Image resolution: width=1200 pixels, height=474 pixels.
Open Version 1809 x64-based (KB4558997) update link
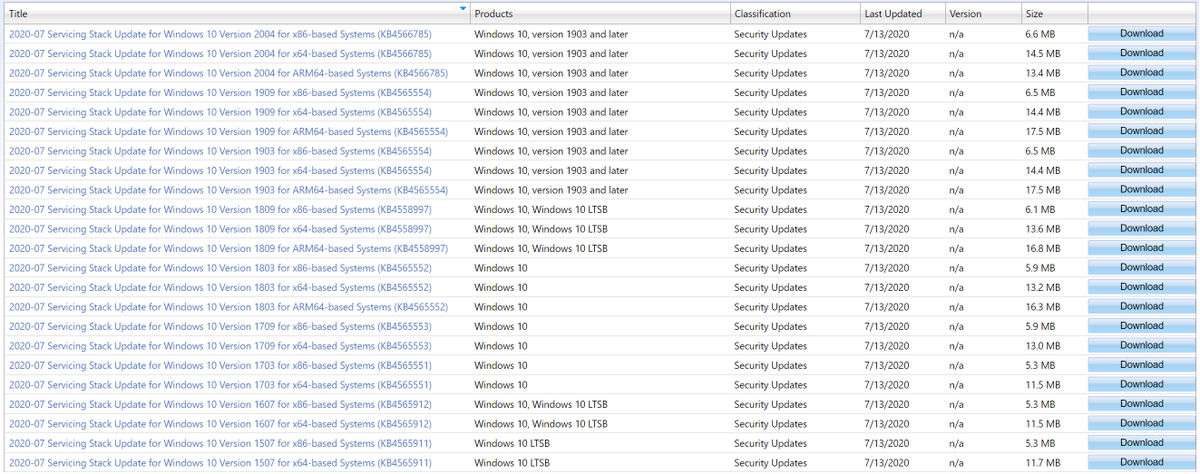tap(220, 229)
